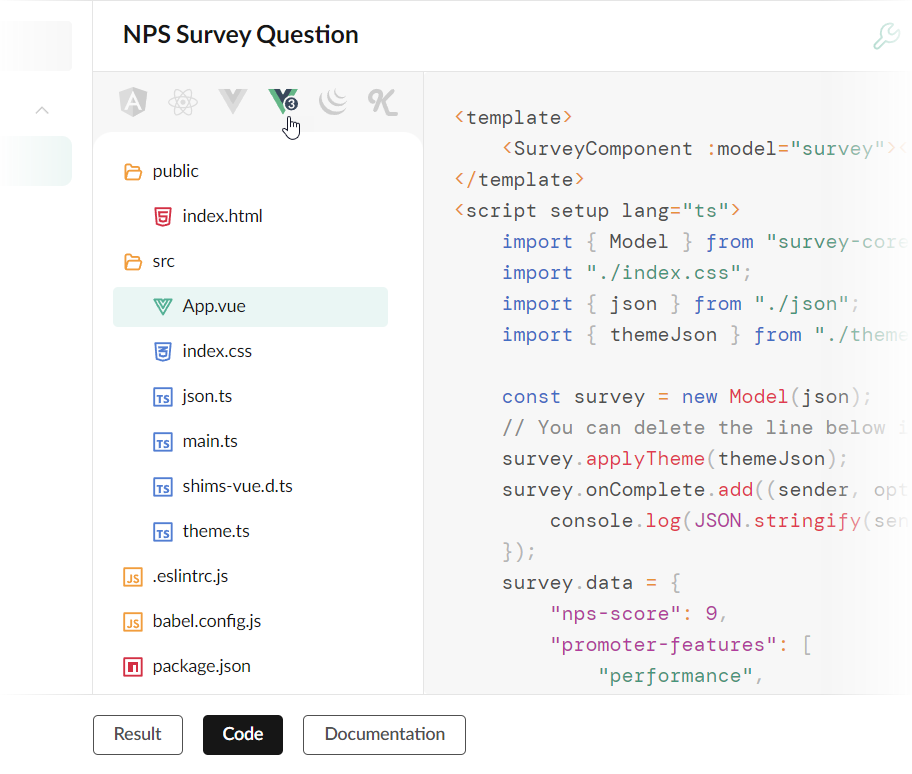
Task: Switch to the React framework icon
Action: [182, 100]
